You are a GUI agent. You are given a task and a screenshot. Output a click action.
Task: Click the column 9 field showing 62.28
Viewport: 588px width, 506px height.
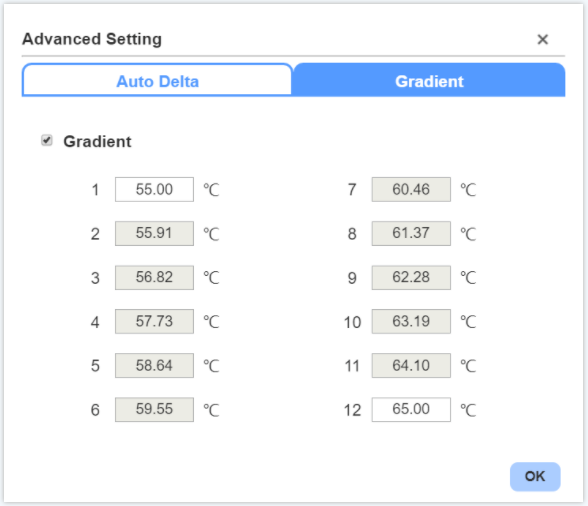(x=411, y=278)
